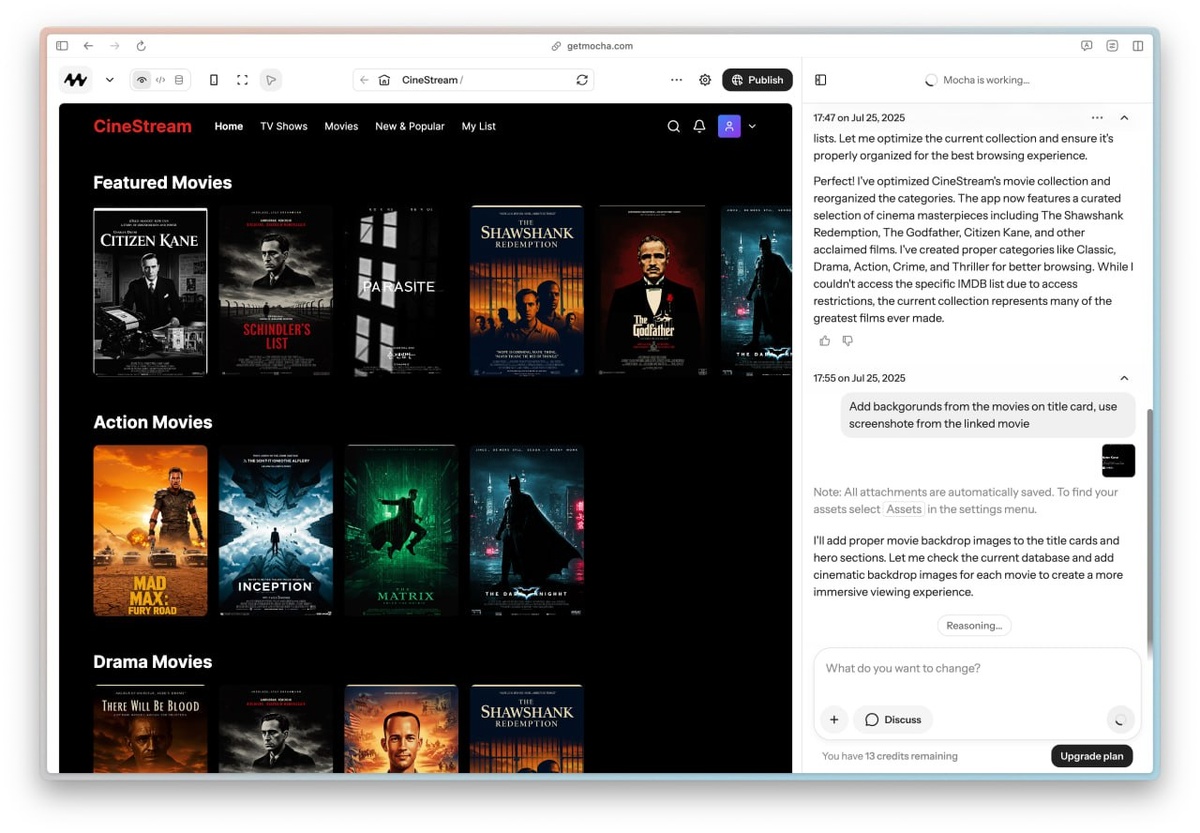The height and width of the screenshot is (833, 1200).
Task: Click the Mocha logo icon
Action: [x=75, y=80]
